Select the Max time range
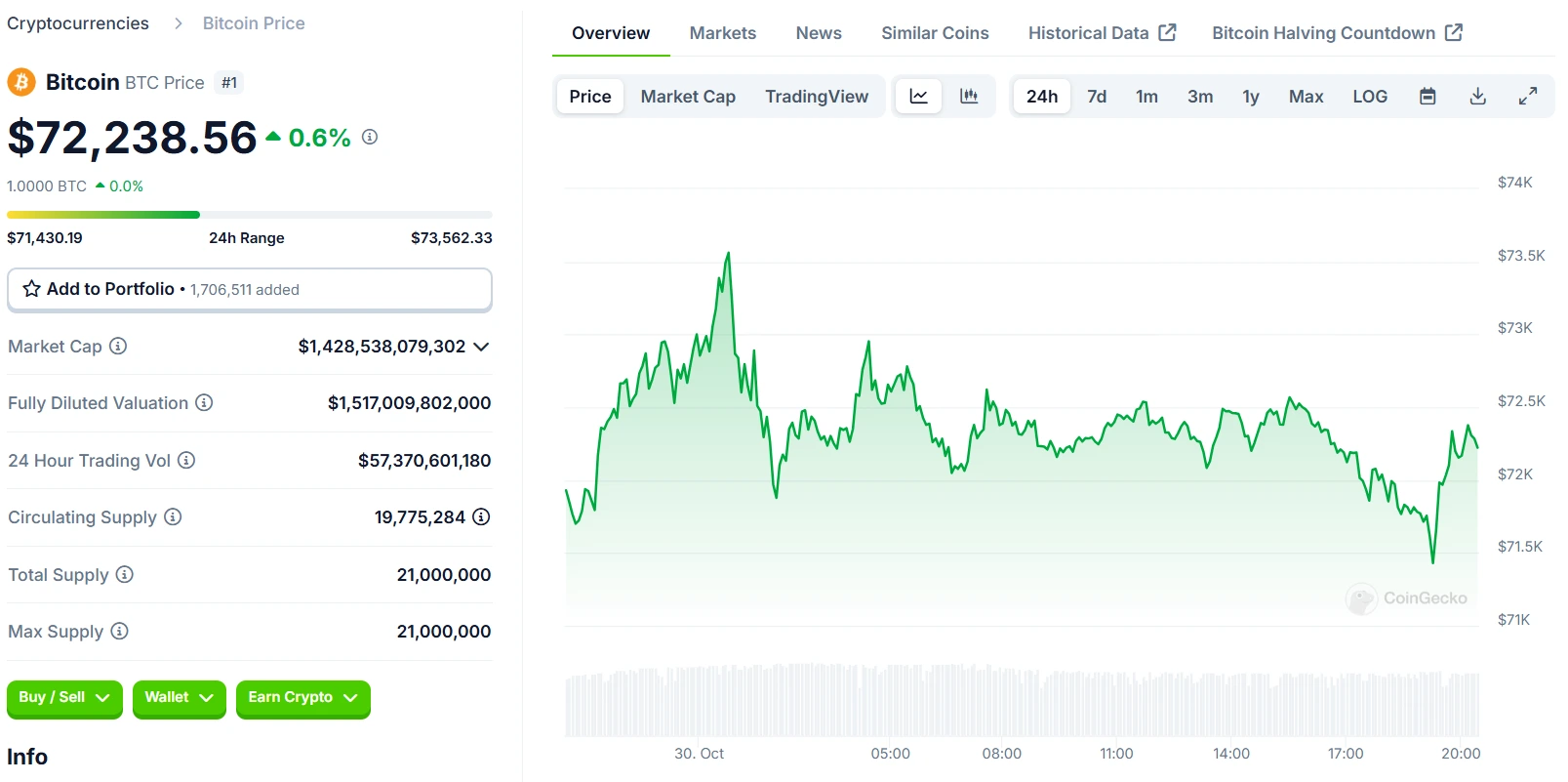 [x=1306, y=96]
